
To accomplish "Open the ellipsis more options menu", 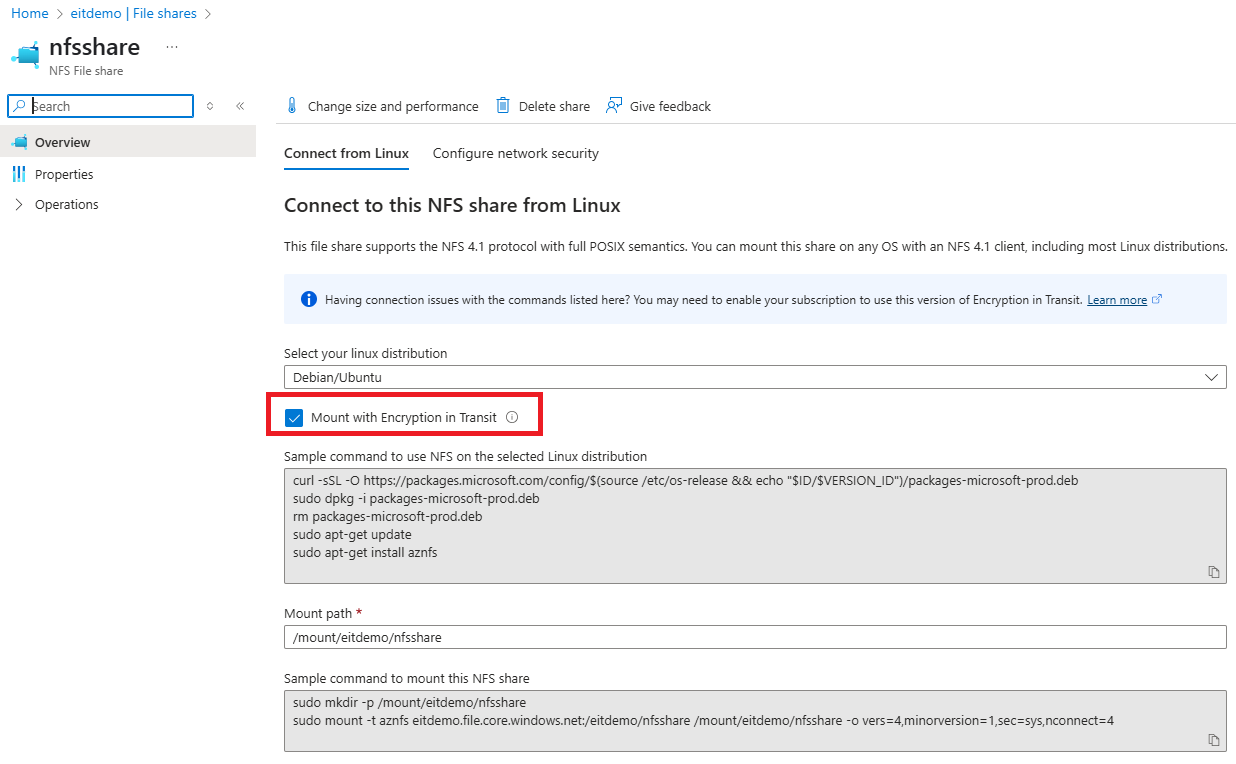I will [x=172, y=47].
